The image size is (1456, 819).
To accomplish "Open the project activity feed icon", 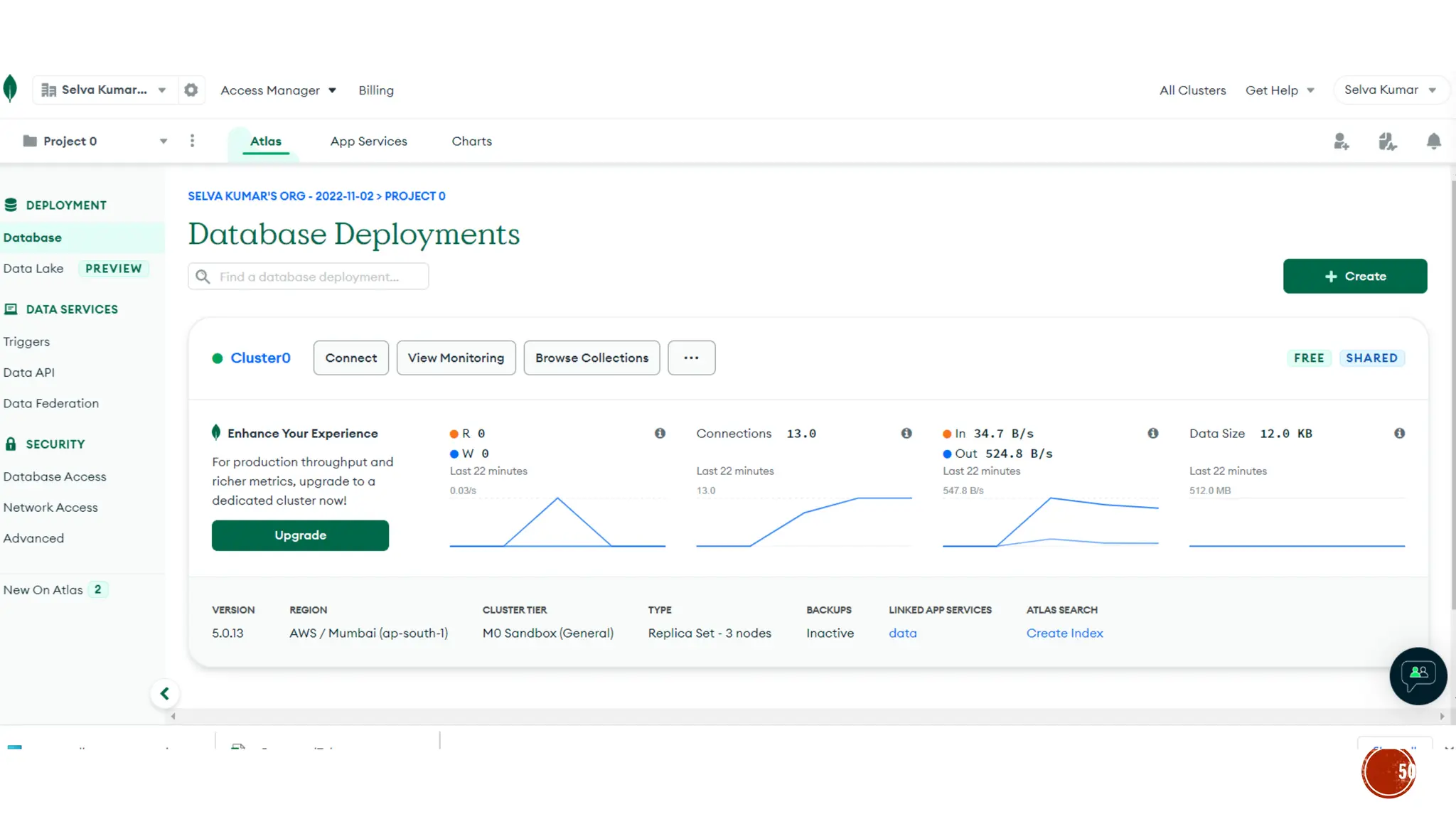I will (x=1387, y=141).
